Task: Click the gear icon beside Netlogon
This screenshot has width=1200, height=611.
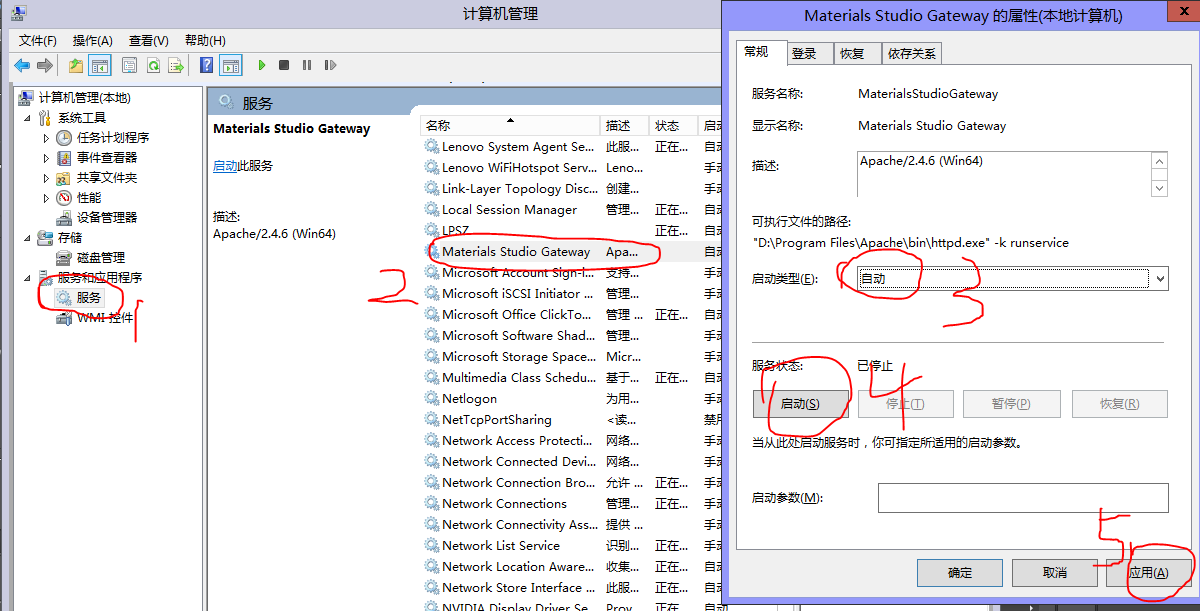Action: (432, 399)
